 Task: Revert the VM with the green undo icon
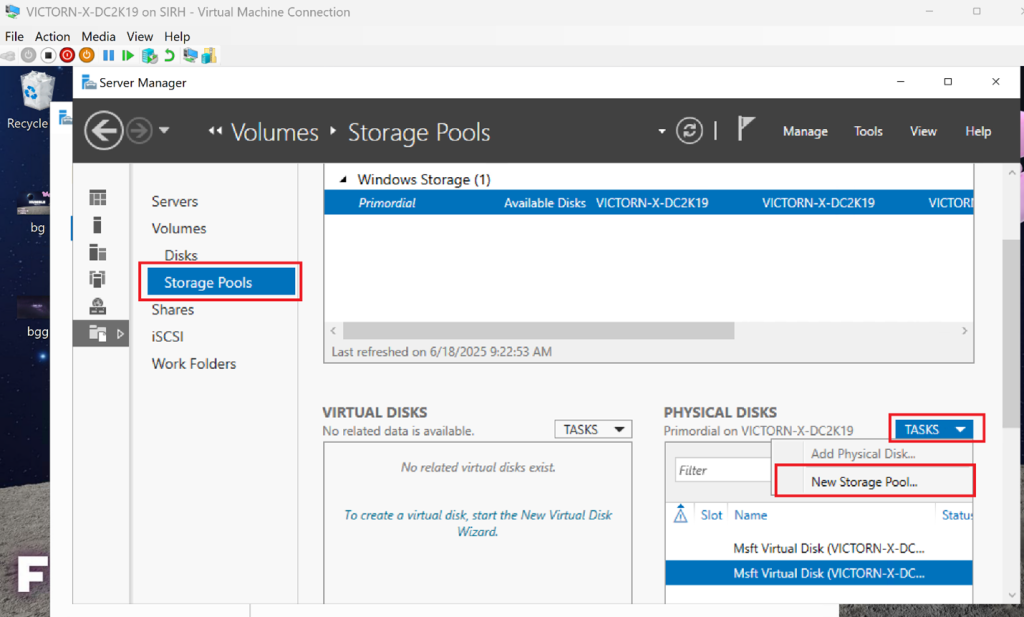(169, 55)
